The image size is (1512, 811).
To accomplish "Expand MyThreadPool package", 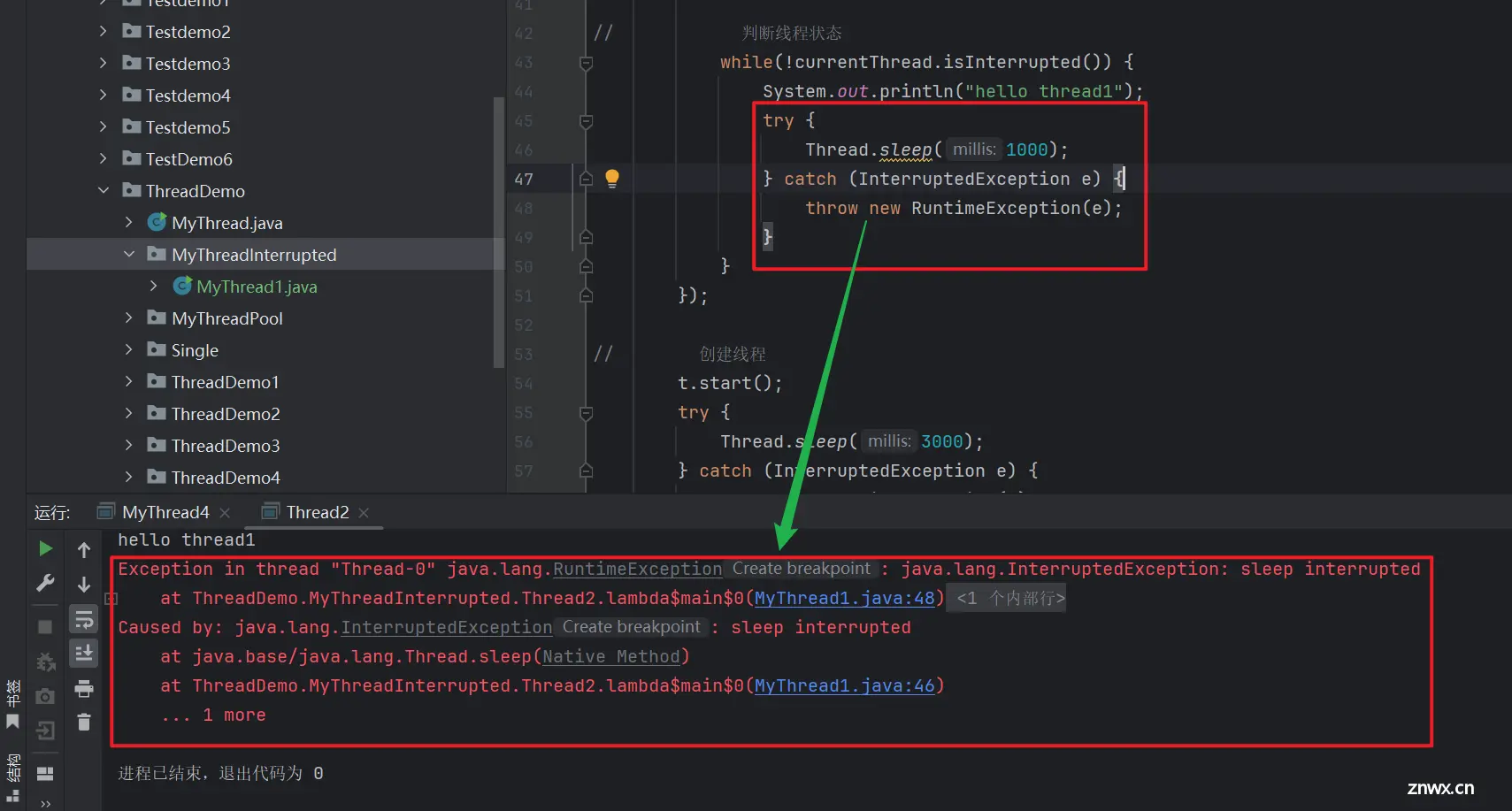I will (x=128, y=318).
